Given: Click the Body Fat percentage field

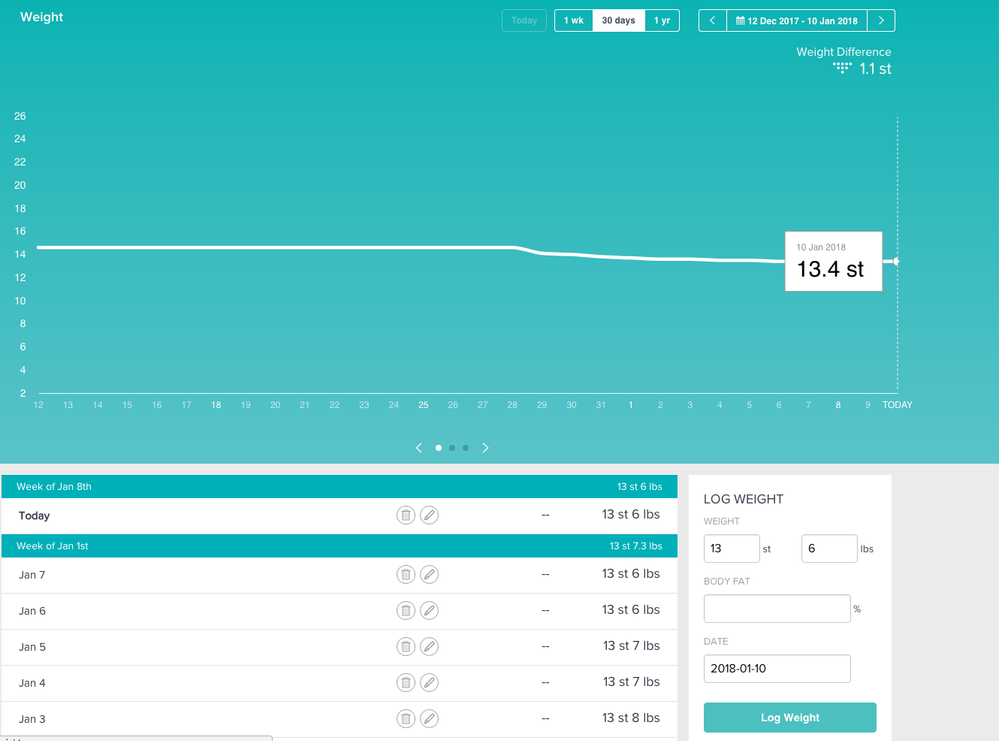Looking at the screenshot, I should [777, 609].
